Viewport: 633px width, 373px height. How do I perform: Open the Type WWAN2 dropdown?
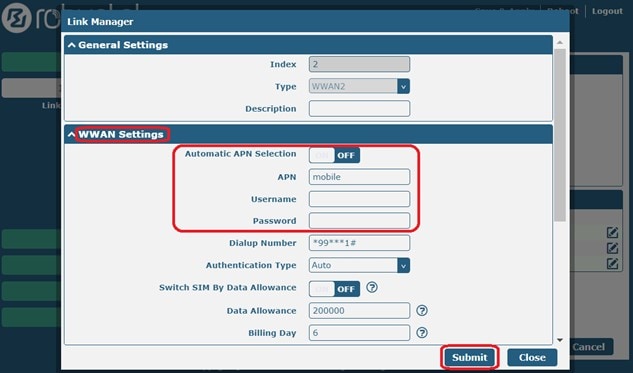(x=359, y=86)
